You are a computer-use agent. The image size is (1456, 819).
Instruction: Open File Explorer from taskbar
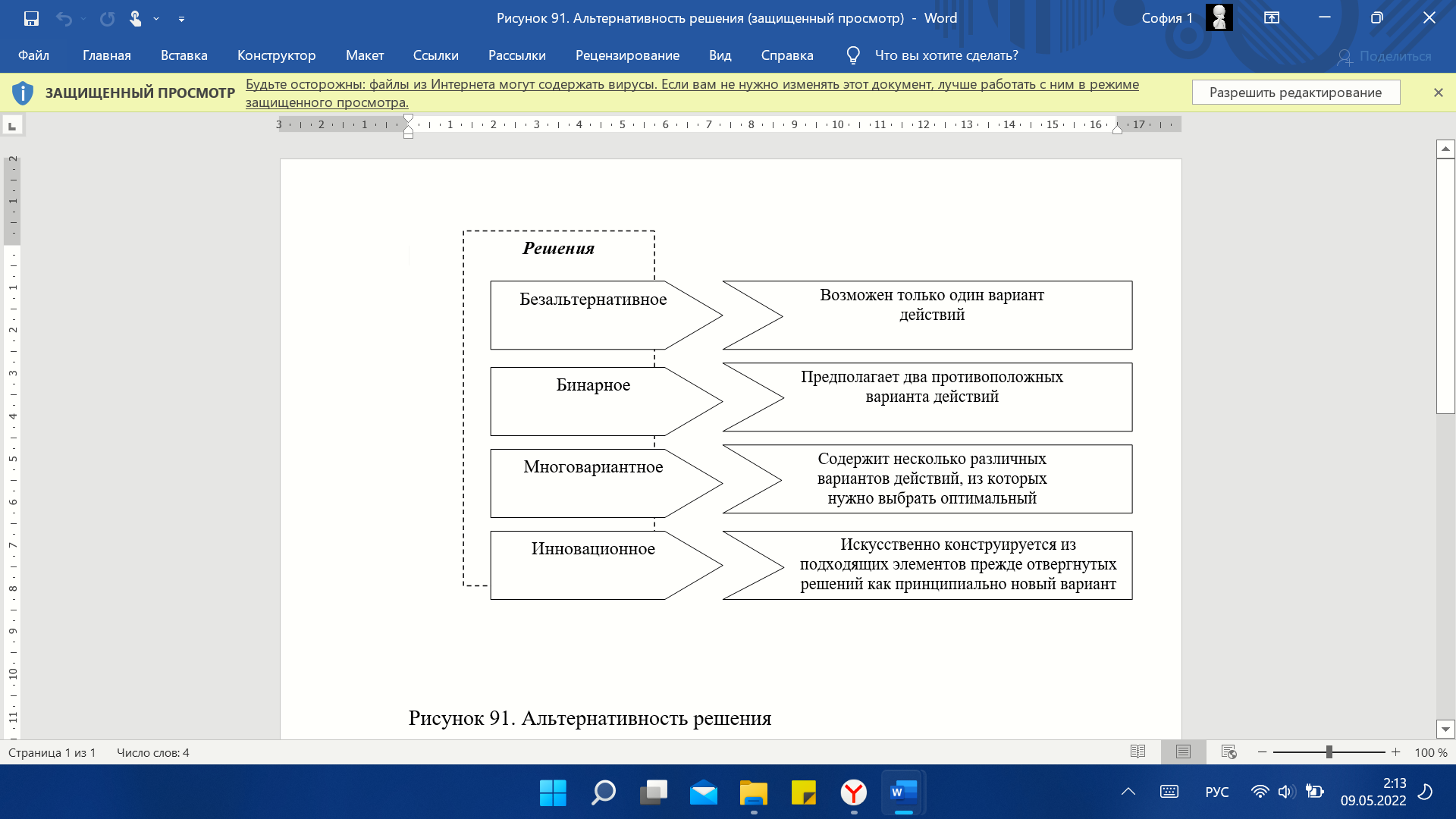[x=754, y=793]
